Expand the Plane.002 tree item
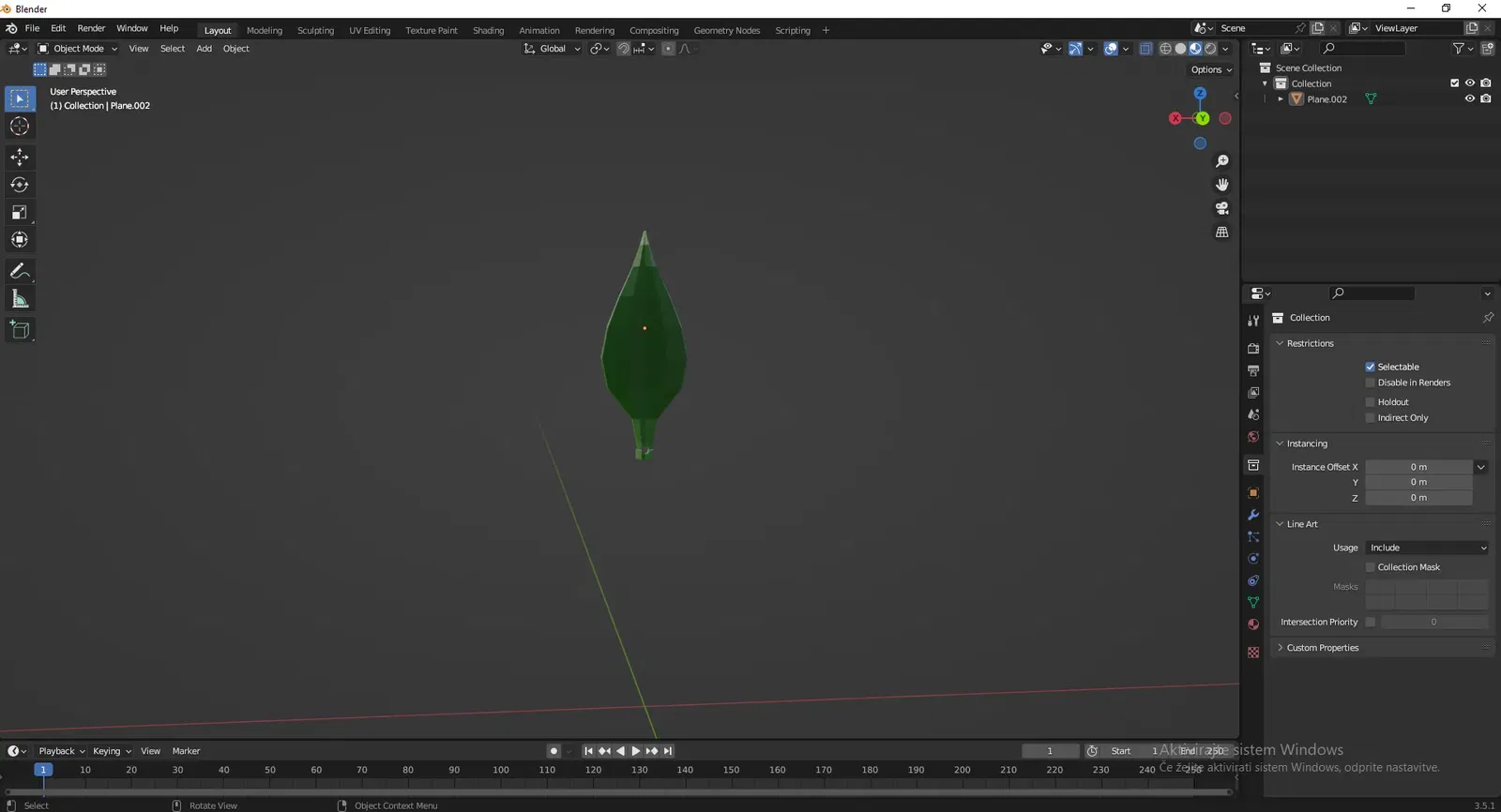The height and width of the screenshot is (812, 1501). coord(1281,99)
